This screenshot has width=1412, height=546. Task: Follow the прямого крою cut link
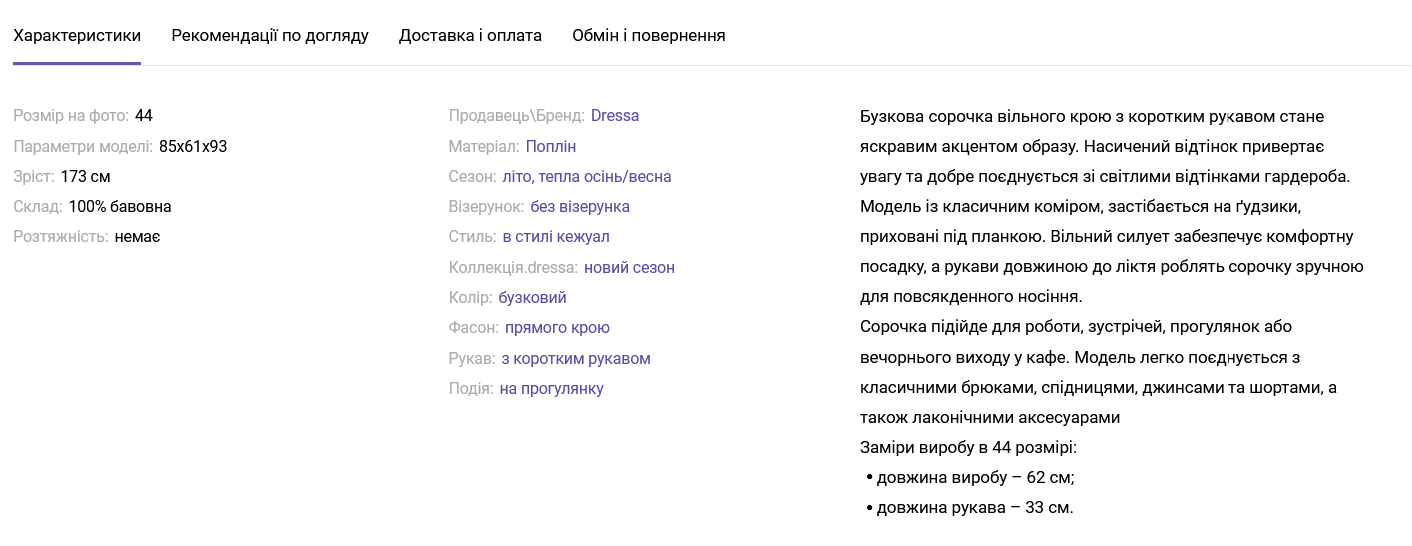click(557, 328)
